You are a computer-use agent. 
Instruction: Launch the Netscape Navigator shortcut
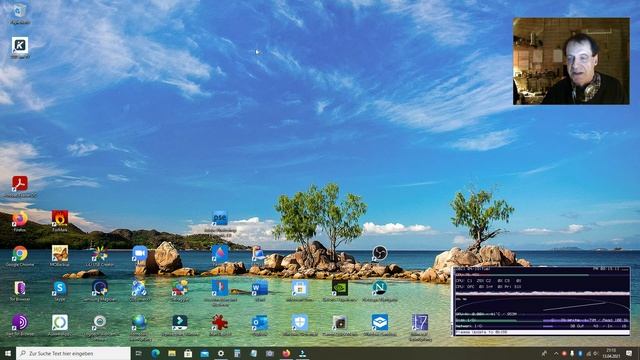[380, 288]
